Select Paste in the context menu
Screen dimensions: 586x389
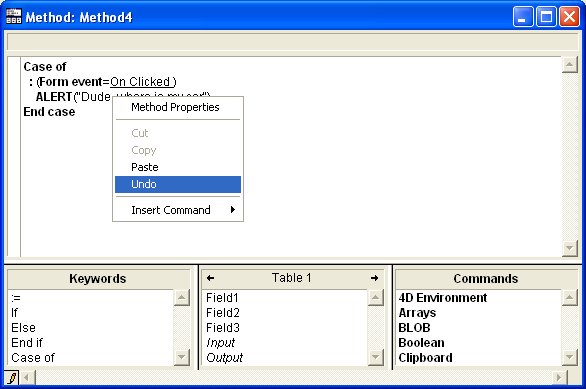178,167
